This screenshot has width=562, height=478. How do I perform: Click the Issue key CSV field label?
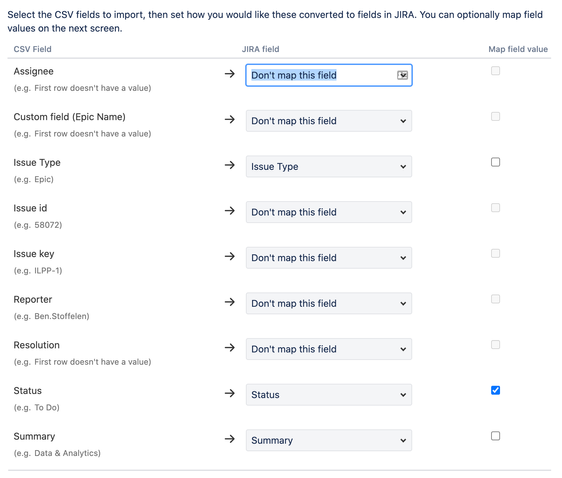point(34,254)
